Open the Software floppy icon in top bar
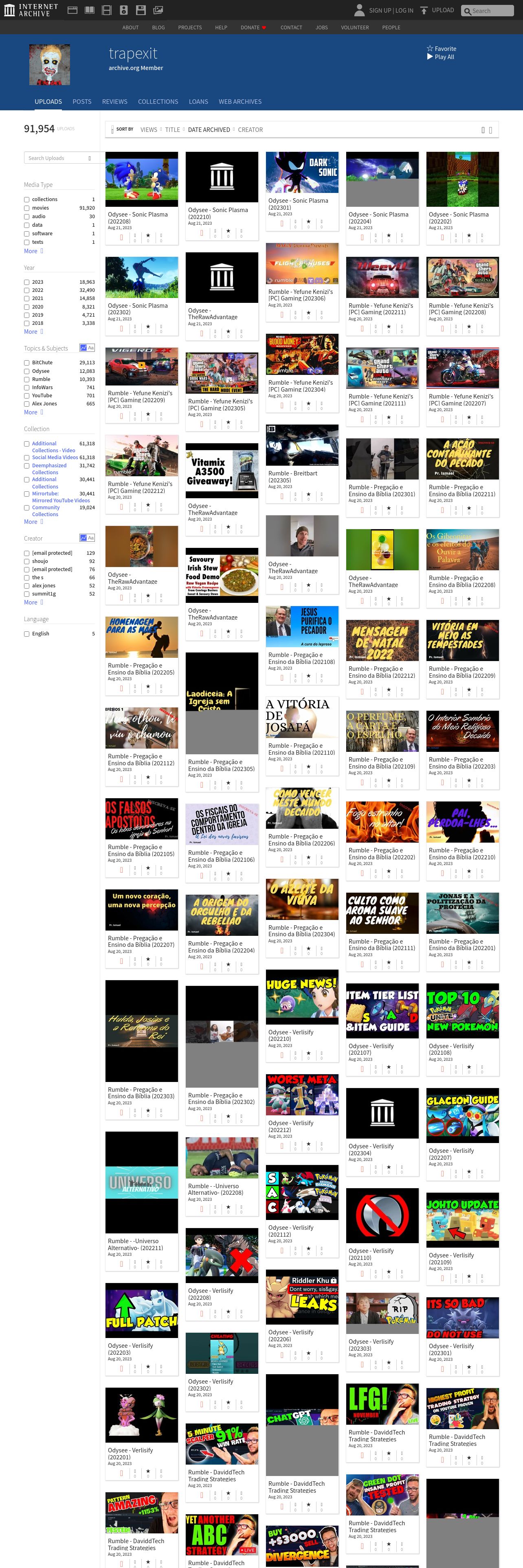Screen dimensions: 523x1568 141,10
